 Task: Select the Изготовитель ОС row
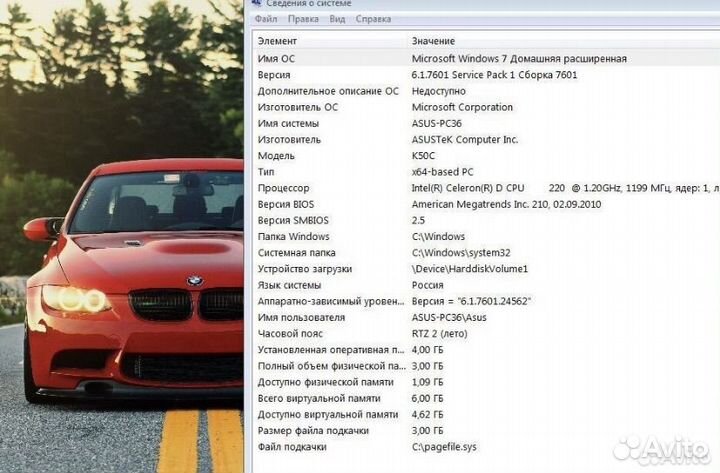(487, 107)
